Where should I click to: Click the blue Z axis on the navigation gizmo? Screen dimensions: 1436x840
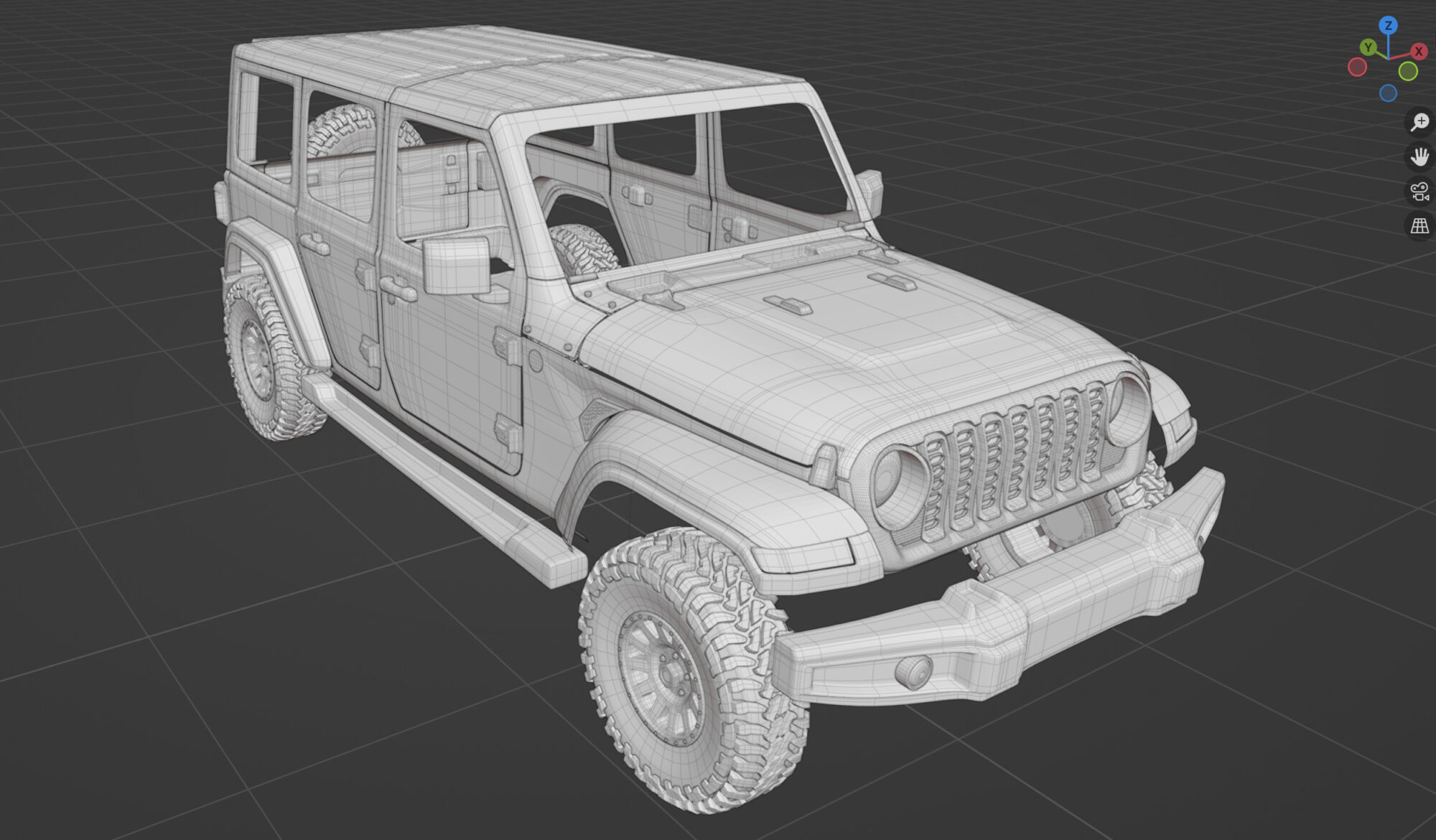pos(1388,26)
